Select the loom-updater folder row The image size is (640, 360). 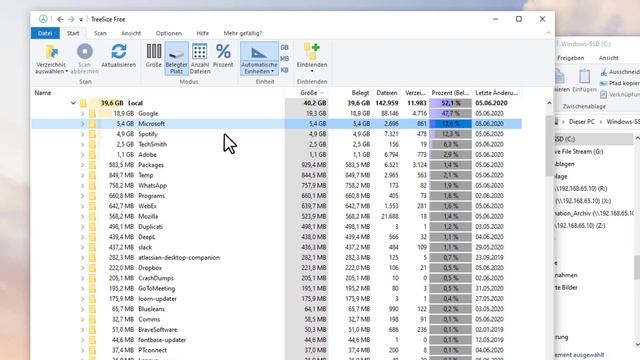(x=277, y=299)
